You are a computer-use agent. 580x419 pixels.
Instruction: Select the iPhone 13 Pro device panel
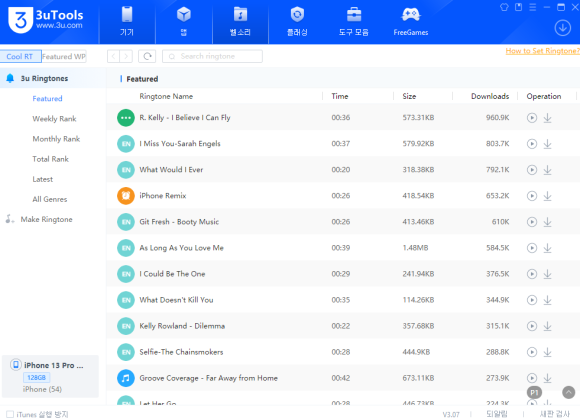click(50, 376)
